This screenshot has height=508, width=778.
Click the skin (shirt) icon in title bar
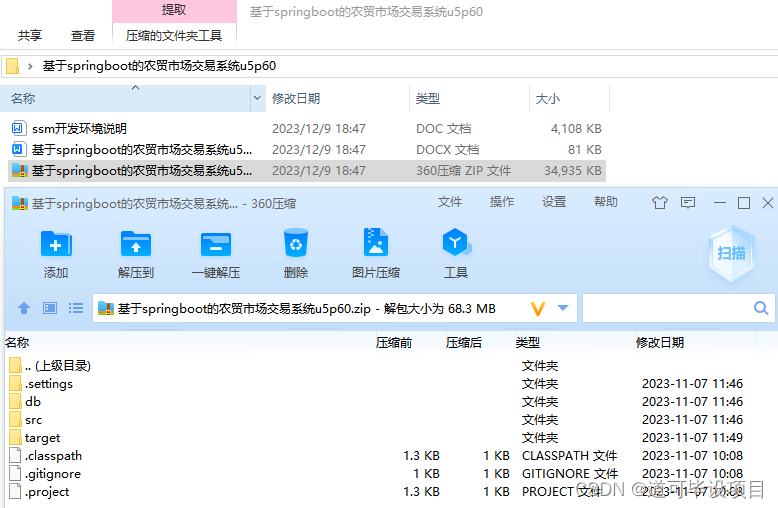coord(659,202)
